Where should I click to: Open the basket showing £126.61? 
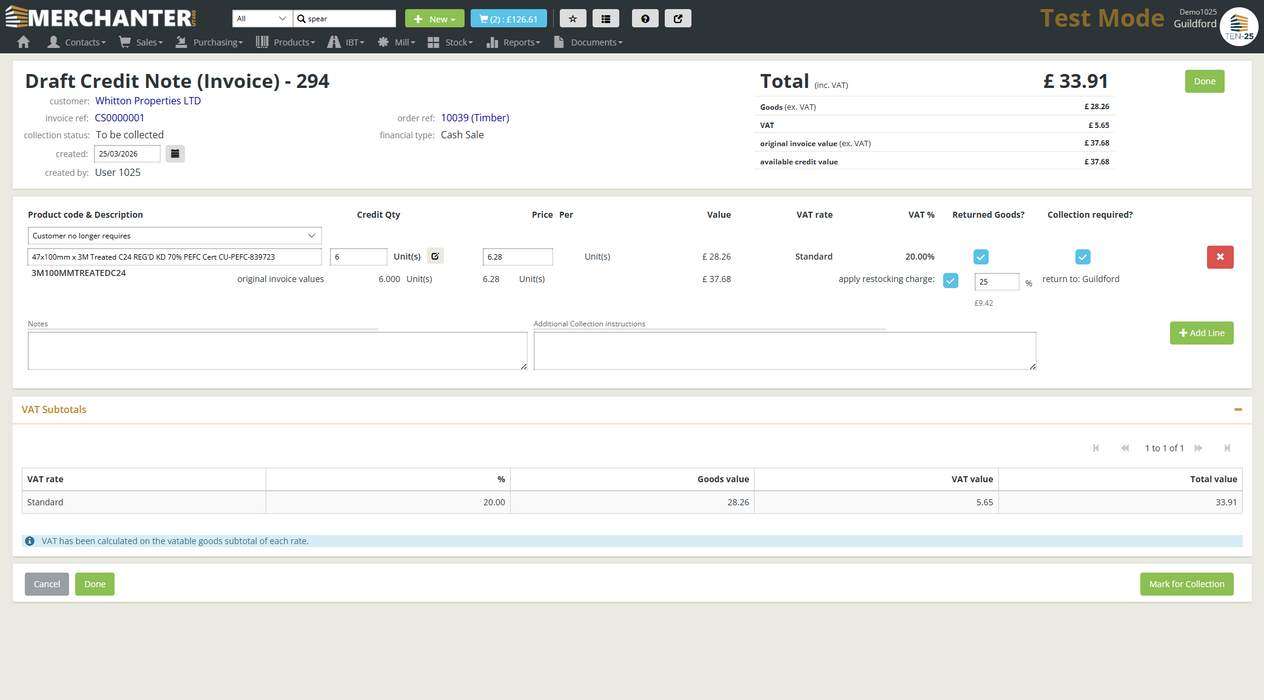tap(509, 19)
